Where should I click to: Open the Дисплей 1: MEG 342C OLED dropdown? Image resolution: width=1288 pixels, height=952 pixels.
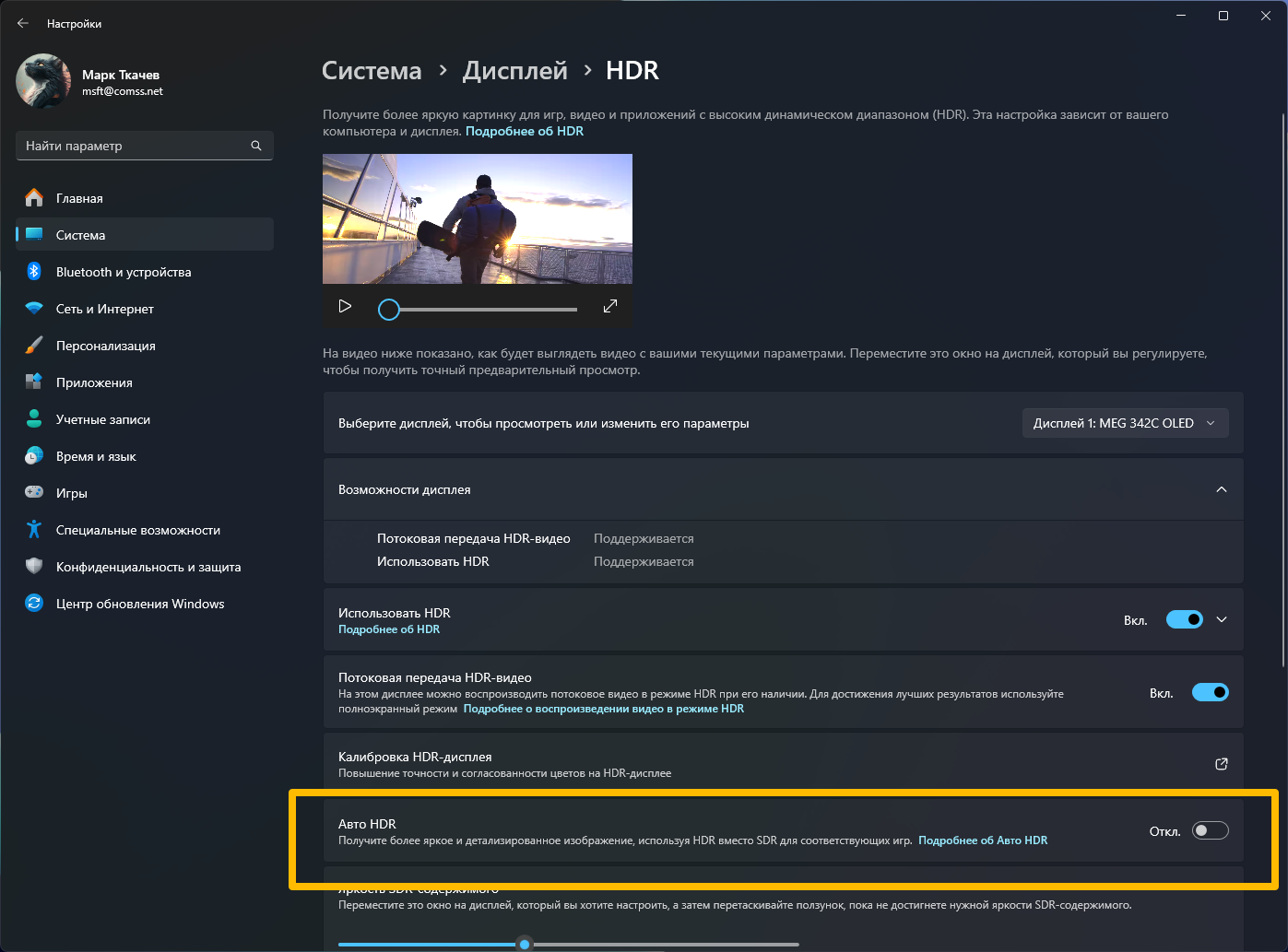point(1126,423)
